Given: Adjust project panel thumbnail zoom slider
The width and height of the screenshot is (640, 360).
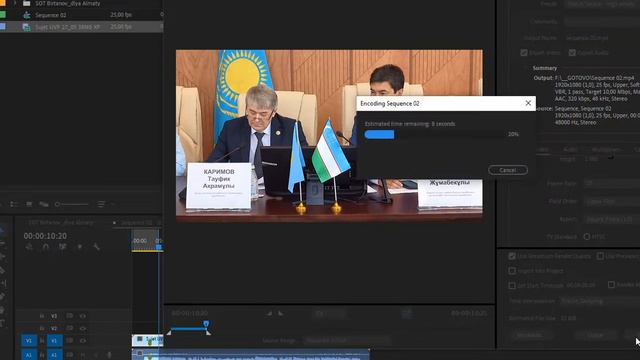Looking at the screenshot, I should (71, 204).
